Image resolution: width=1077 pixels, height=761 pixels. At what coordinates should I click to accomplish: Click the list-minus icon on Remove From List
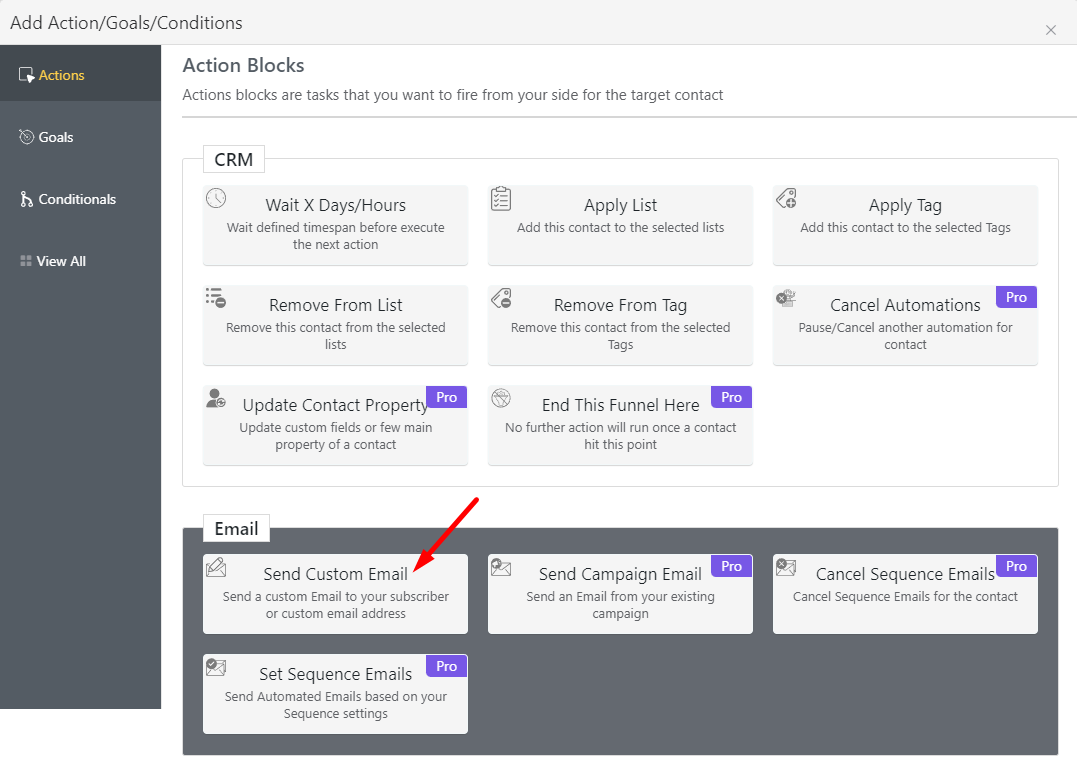216,298
